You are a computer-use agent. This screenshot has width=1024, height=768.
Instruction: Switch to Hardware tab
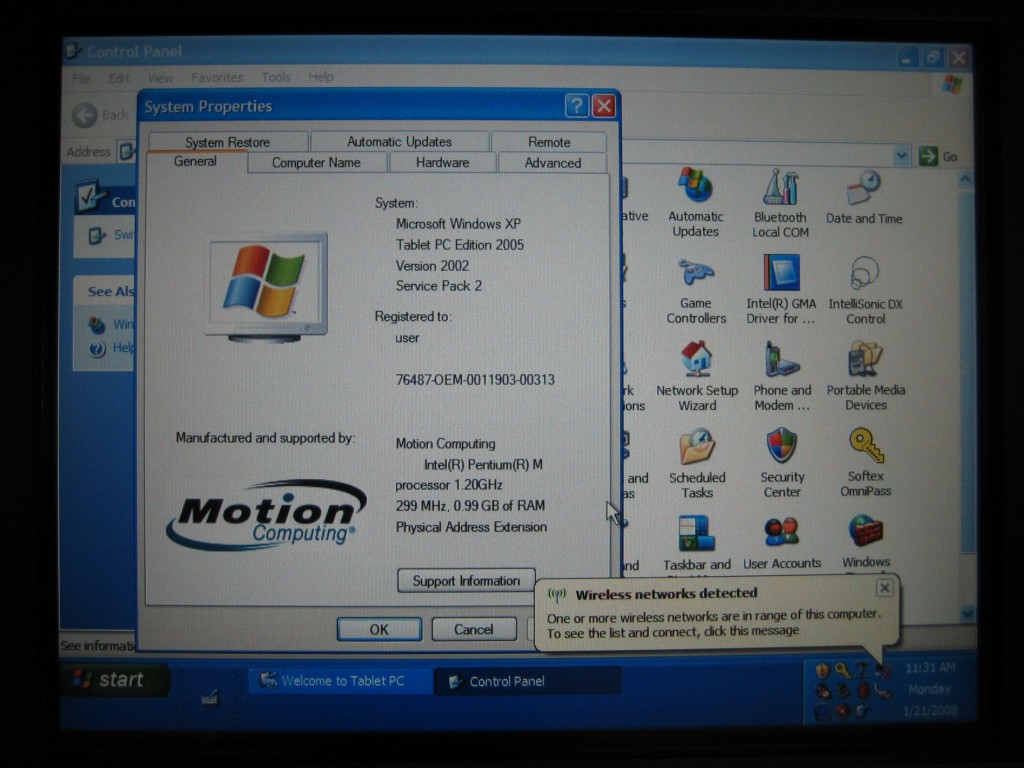(x=442, y=163)
